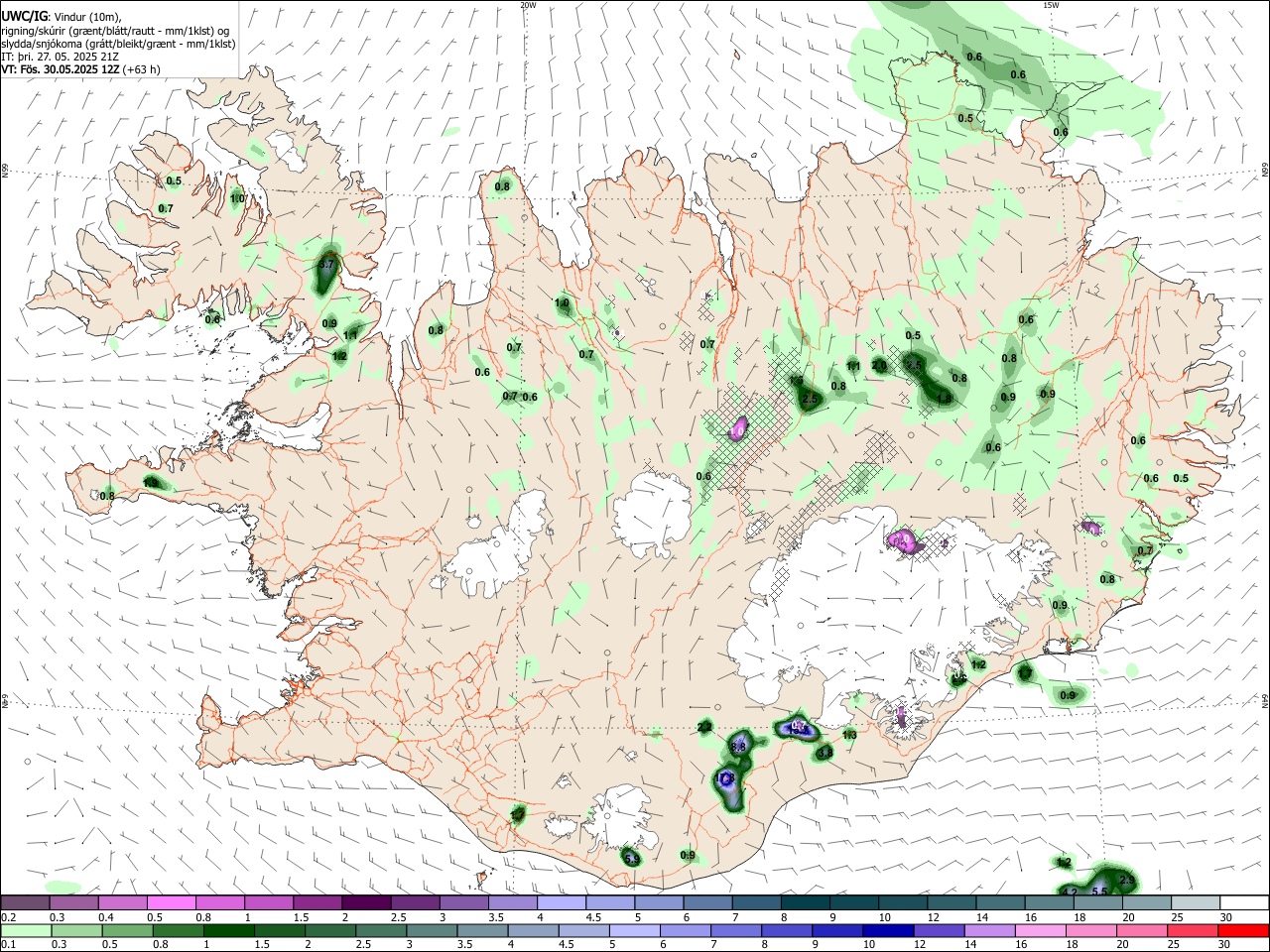Click the 20W longitude label

point(528,5)
